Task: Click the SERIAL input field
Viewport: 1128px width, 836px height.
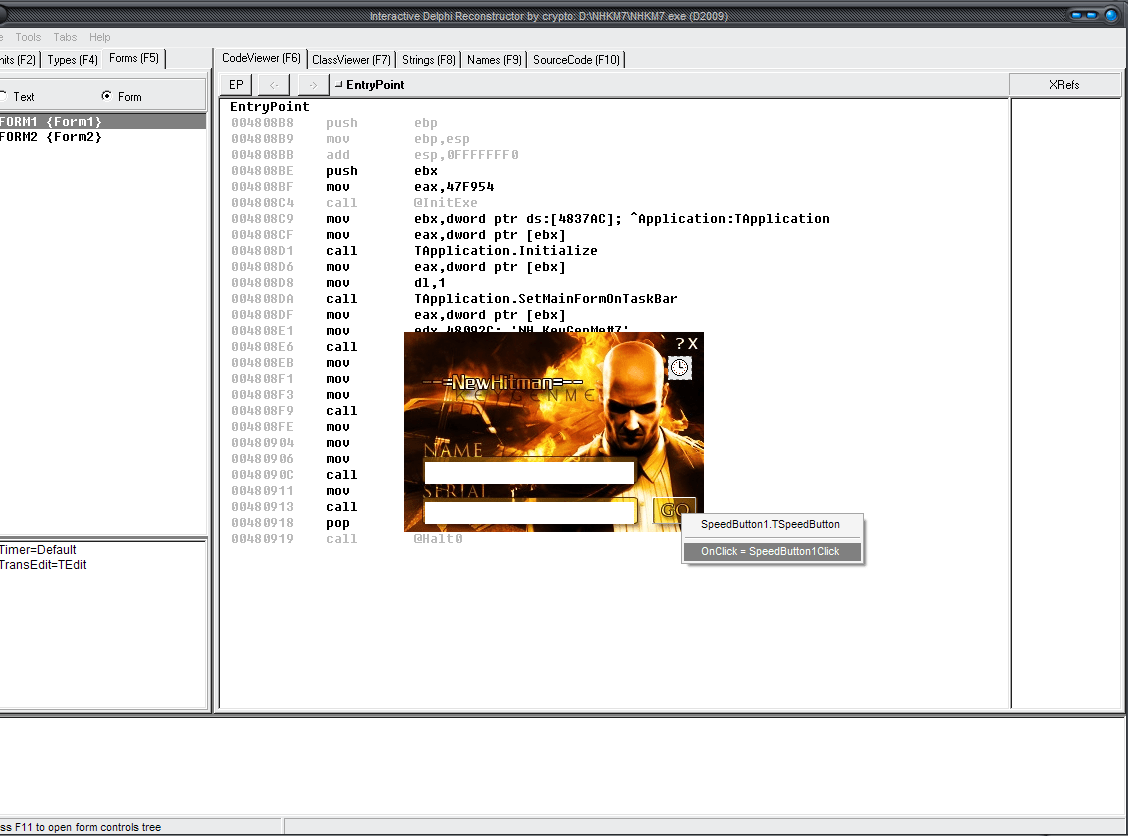Action: [x=529, y=512]
